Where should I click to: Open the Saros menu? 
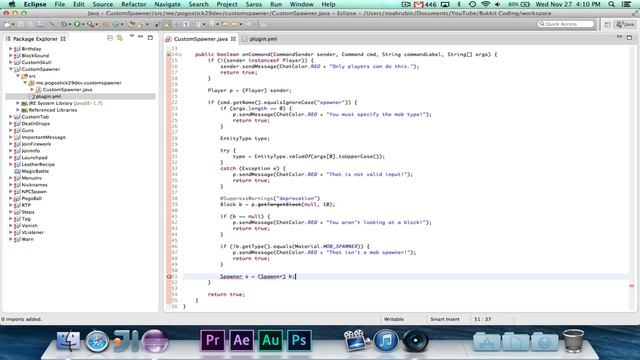253,4
